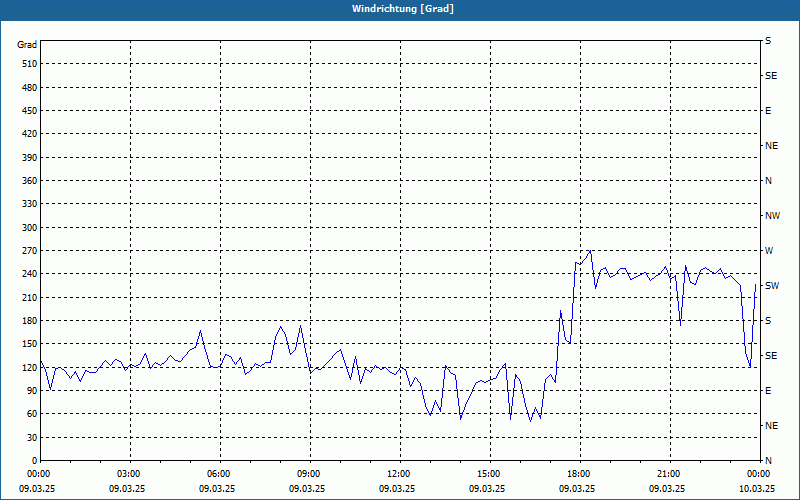Click the chart title 'Windrichtung [Grad]'
800x500 pixels.
[403, 9]
